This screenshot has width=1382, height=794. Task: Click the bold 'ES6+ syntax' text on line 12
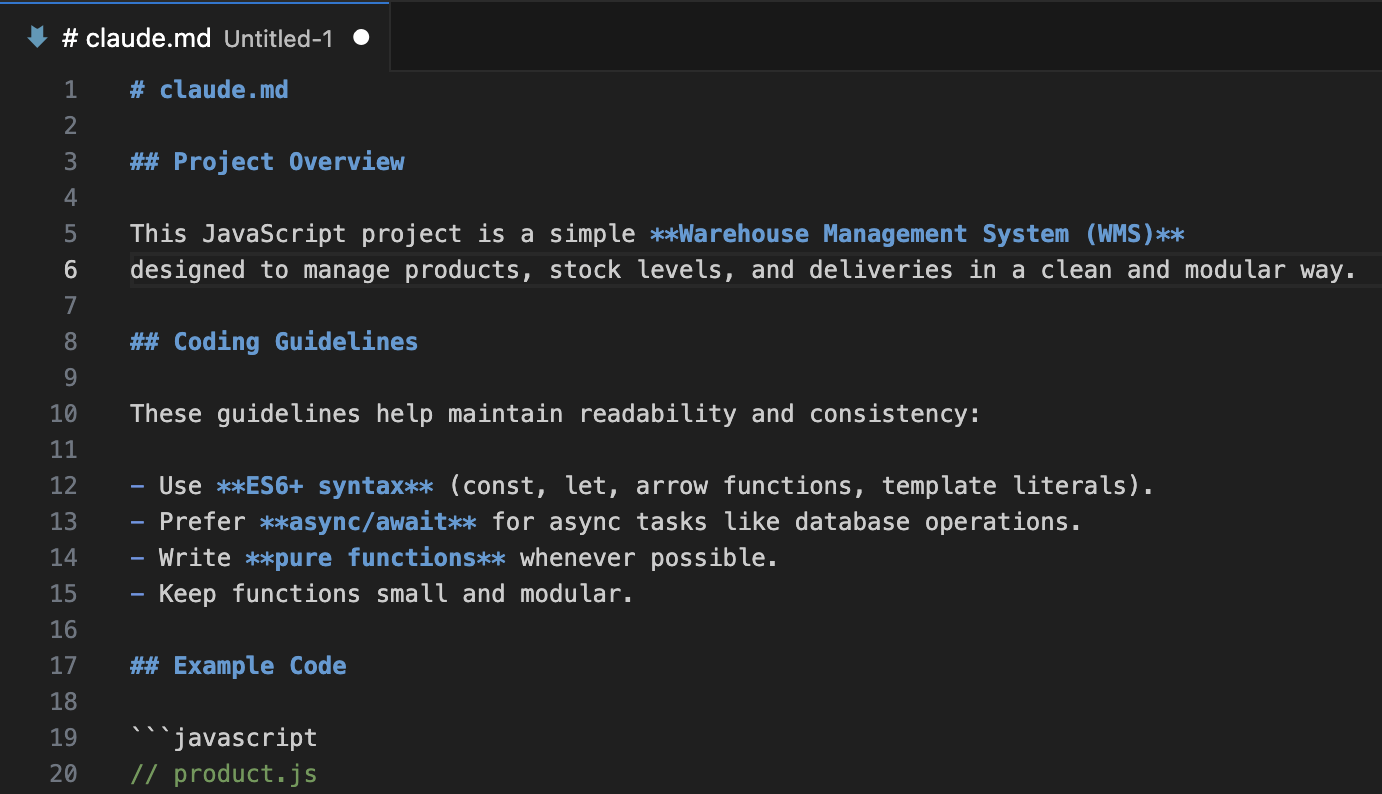[323, 485]
